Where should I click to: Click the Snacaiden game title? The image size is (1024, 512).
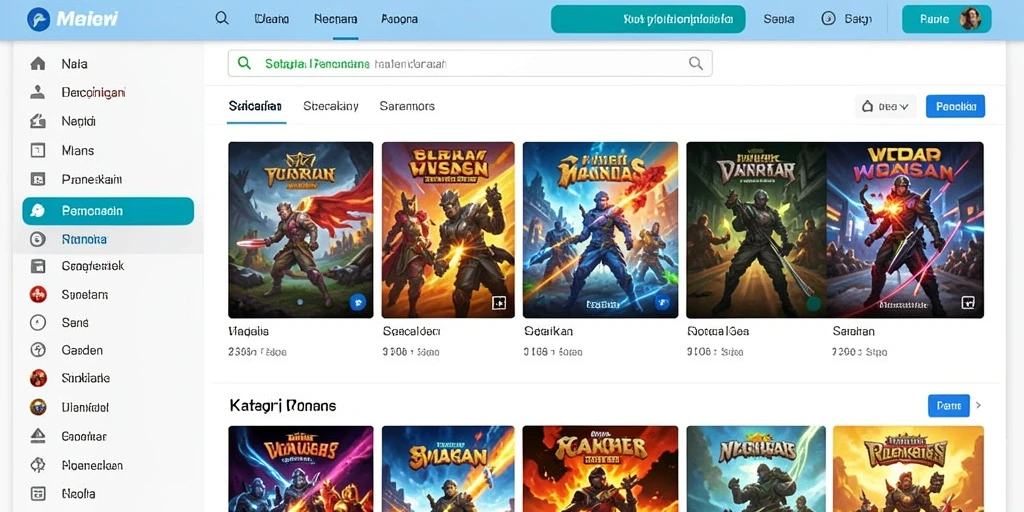click(411, 331)
